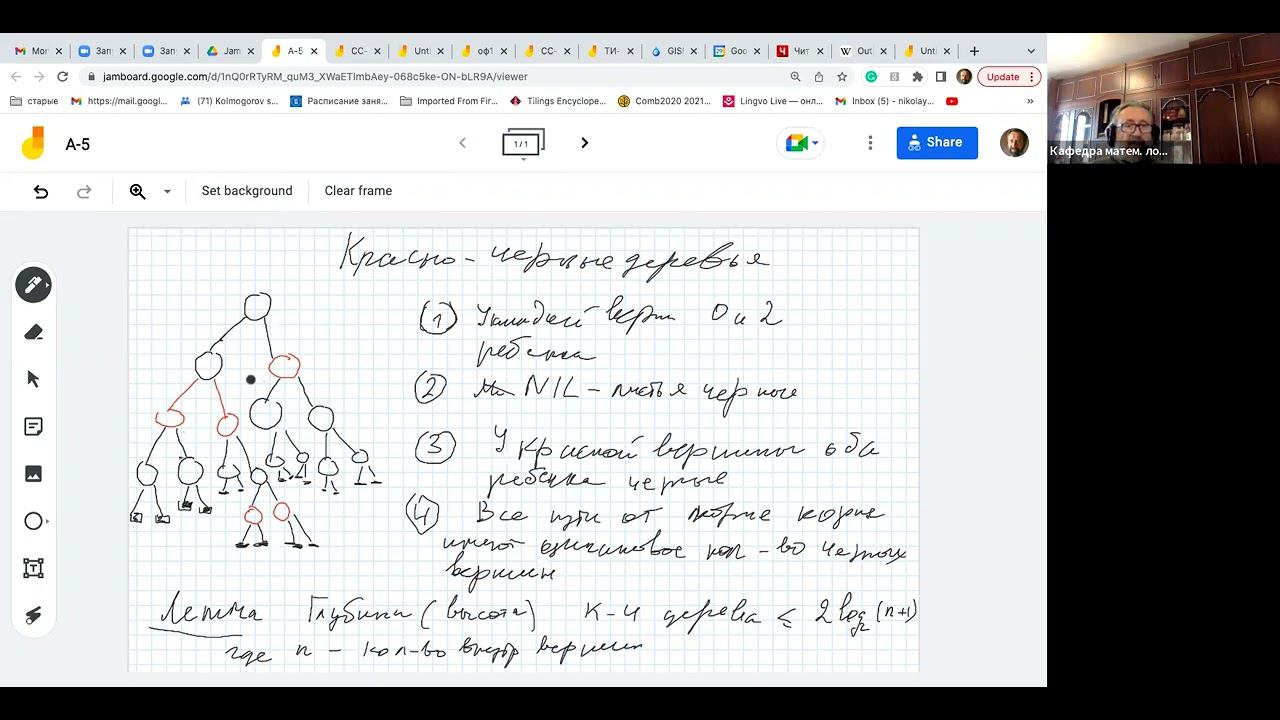Choose the Select arrow tool
Viewport: 1280px width, 720px height.
coord(33,379)
